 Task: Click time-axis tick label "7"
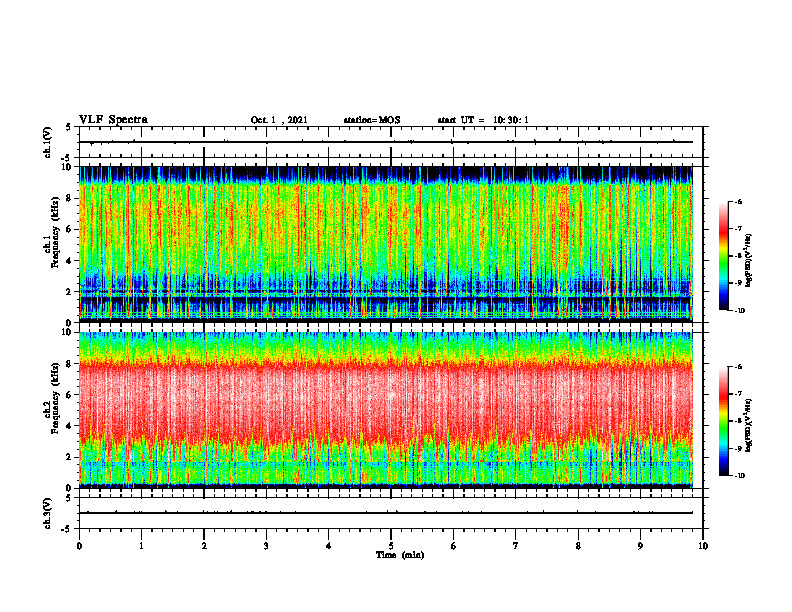[x=516, y=546]
